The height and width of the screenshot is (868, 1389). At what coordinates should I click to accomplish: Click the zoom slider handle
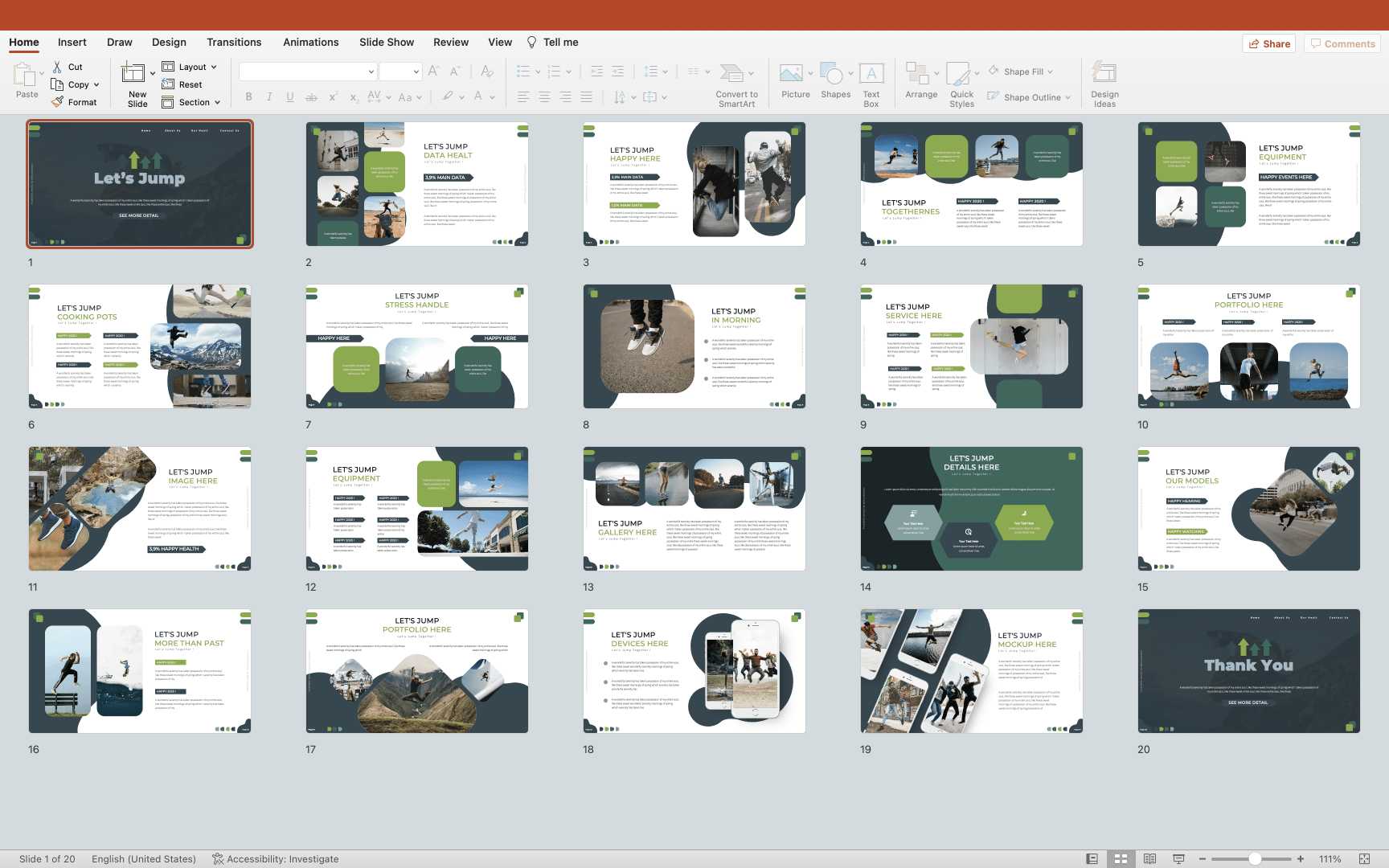1254,858
